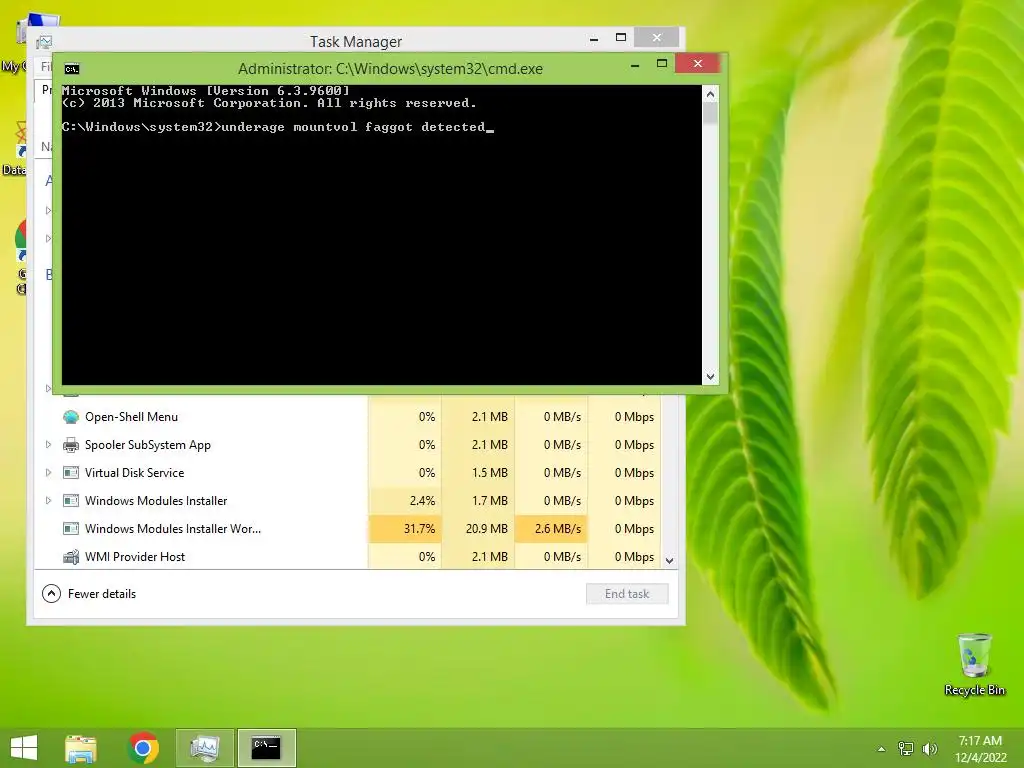Open the clock showing 7:17 AM

(980, 749)
